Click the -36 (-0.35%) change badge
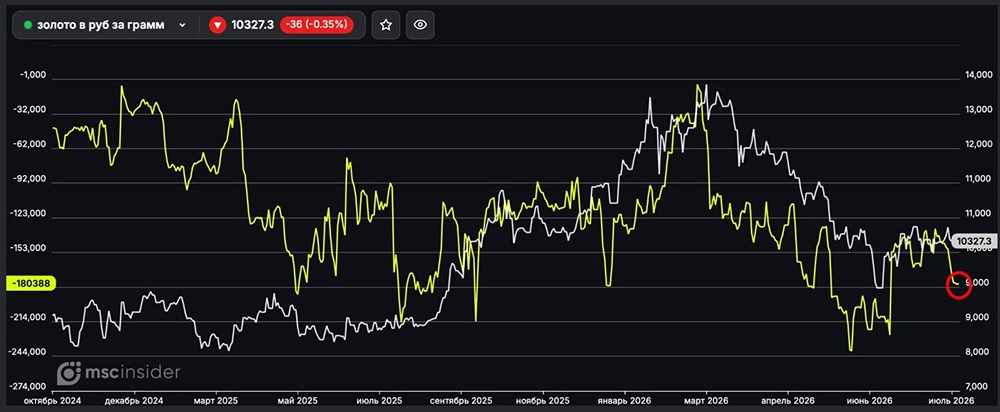Screen dimensions: 1000x412 316,25
